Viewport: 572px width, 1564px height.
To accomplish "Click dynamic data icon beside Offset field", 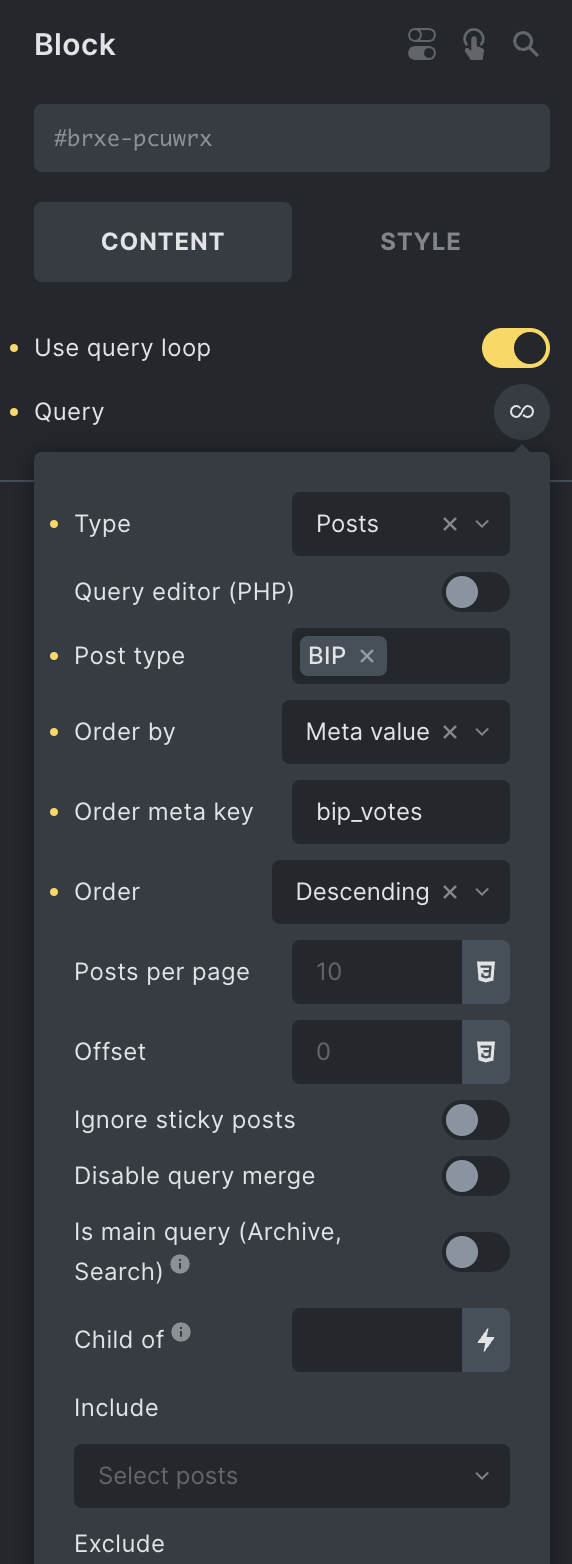I will [x=486, y=1052].
